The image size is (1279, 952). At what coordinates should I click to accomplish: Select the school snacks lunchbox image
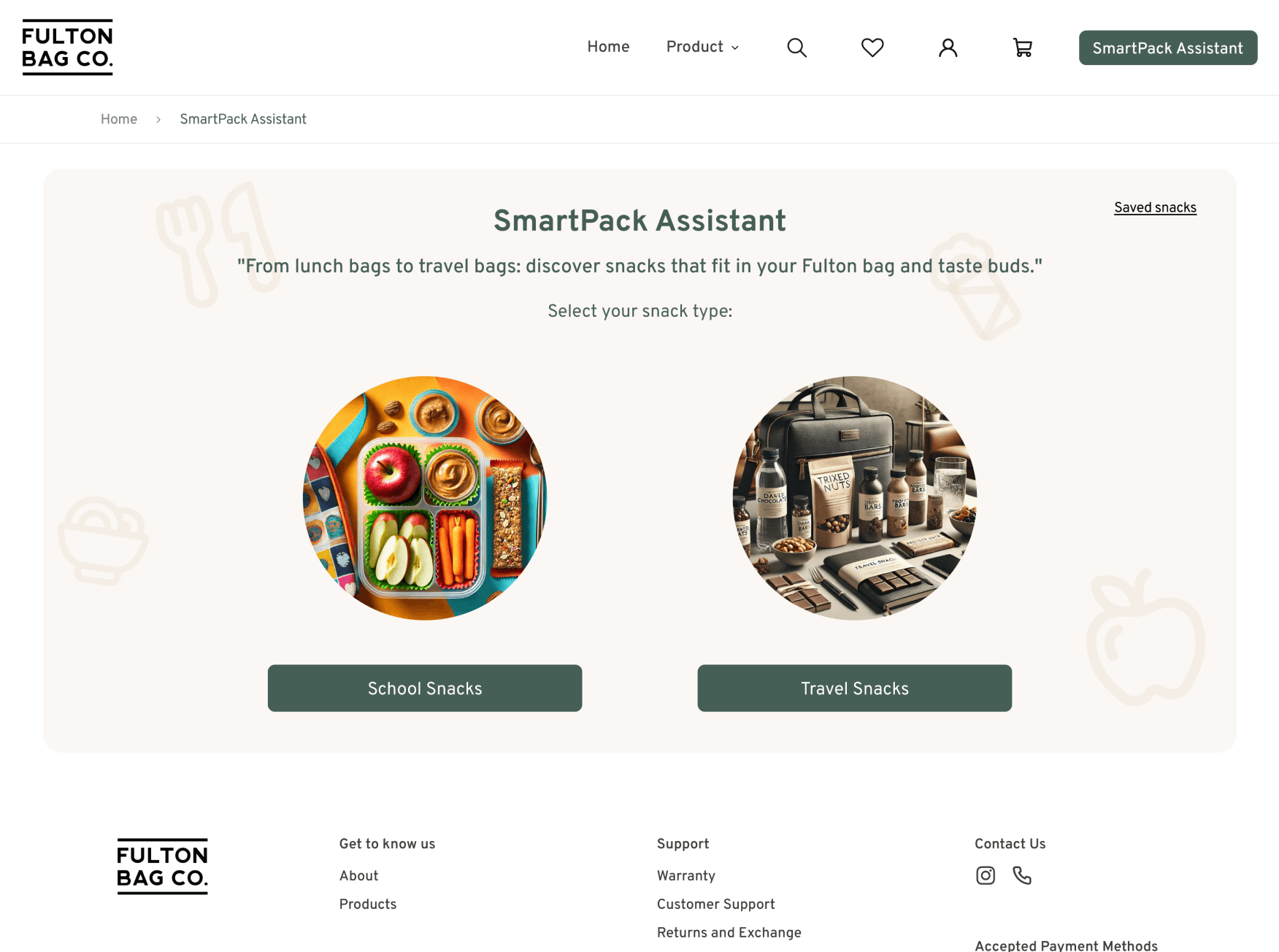425,498
